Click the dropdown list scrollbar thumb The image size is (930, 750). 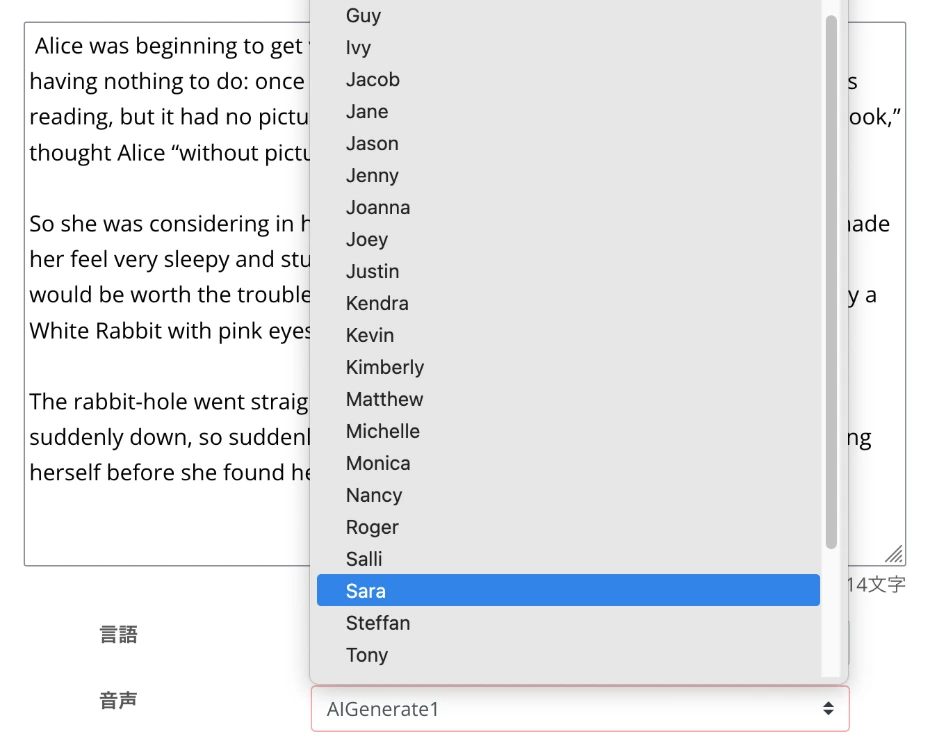point(831,282)
